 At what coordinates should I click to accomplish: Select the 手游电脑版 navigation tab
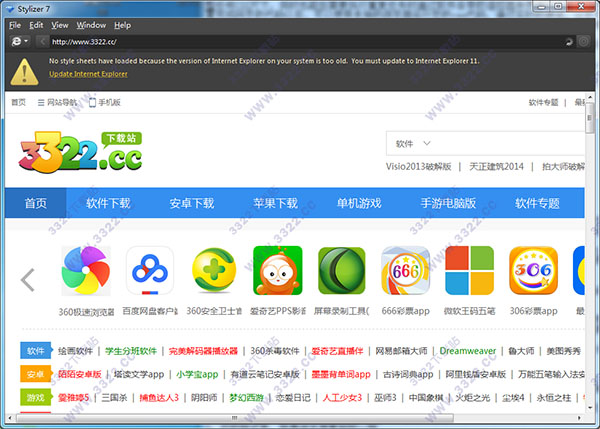(448, 203)
